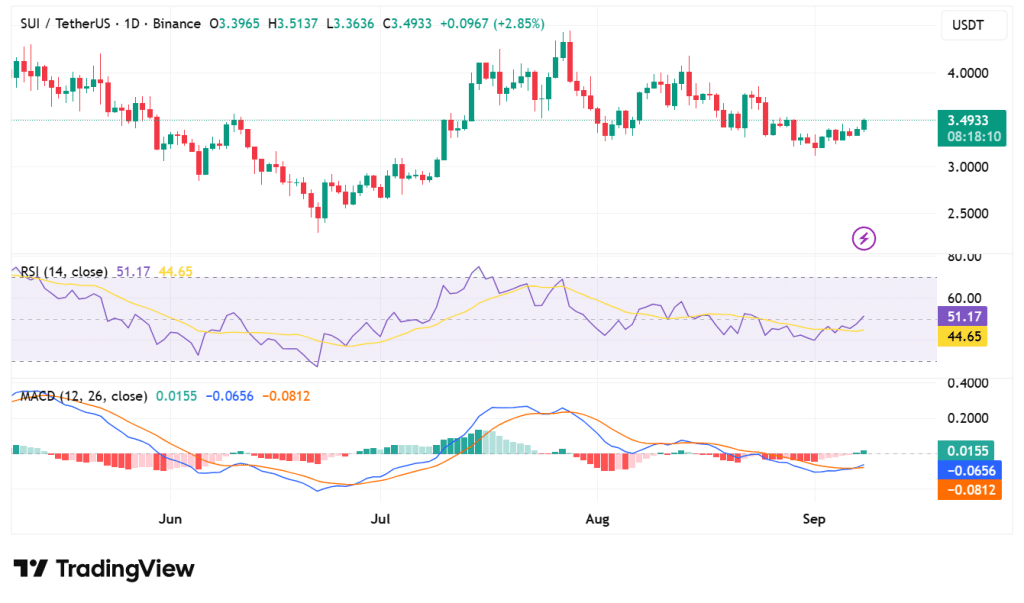Open the 1D interval in the chart title
This screenshot has width=1024, height=603.
[179, 20]
